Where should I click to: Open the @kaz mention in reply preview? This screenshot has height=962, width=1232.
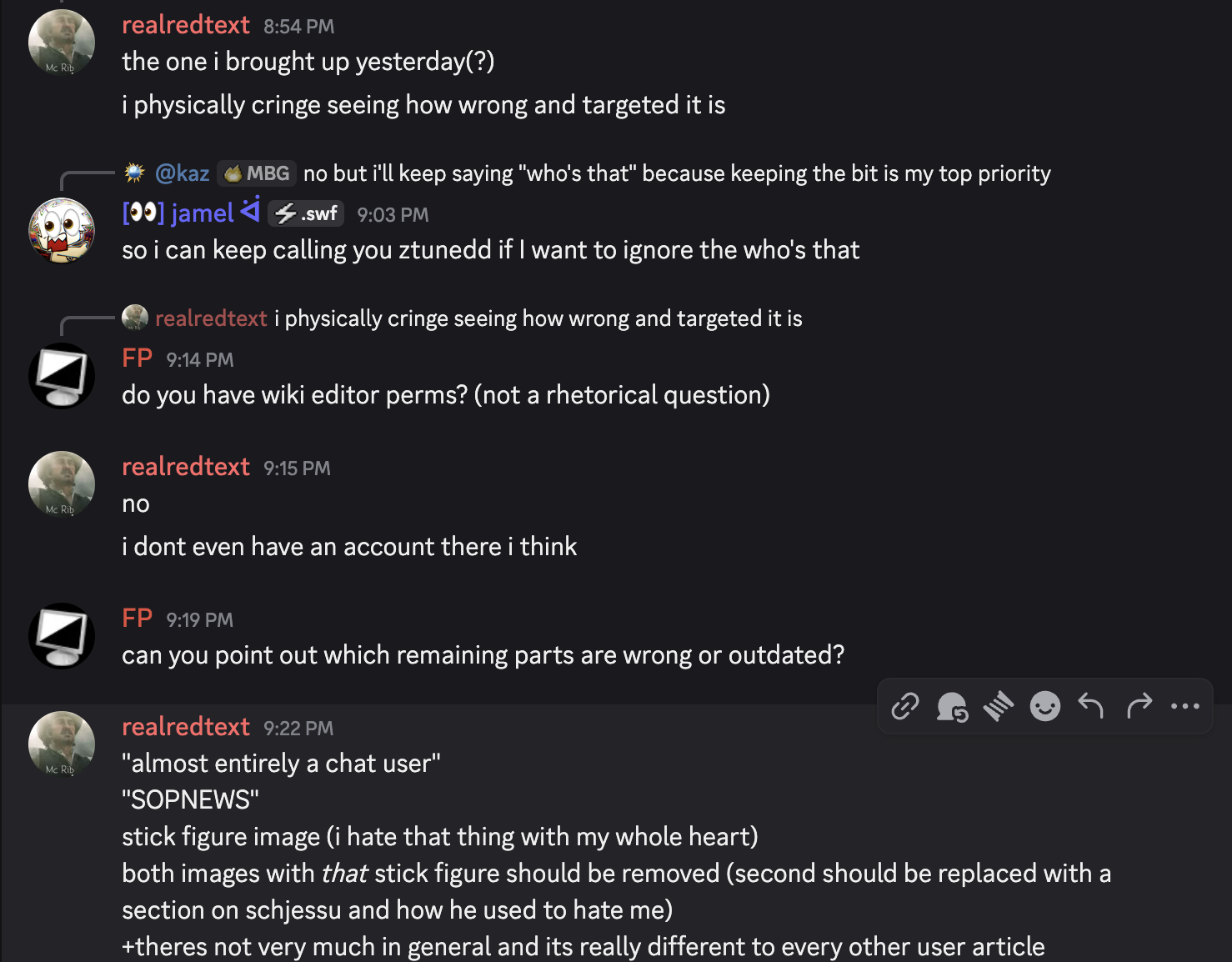coord(182,173)
